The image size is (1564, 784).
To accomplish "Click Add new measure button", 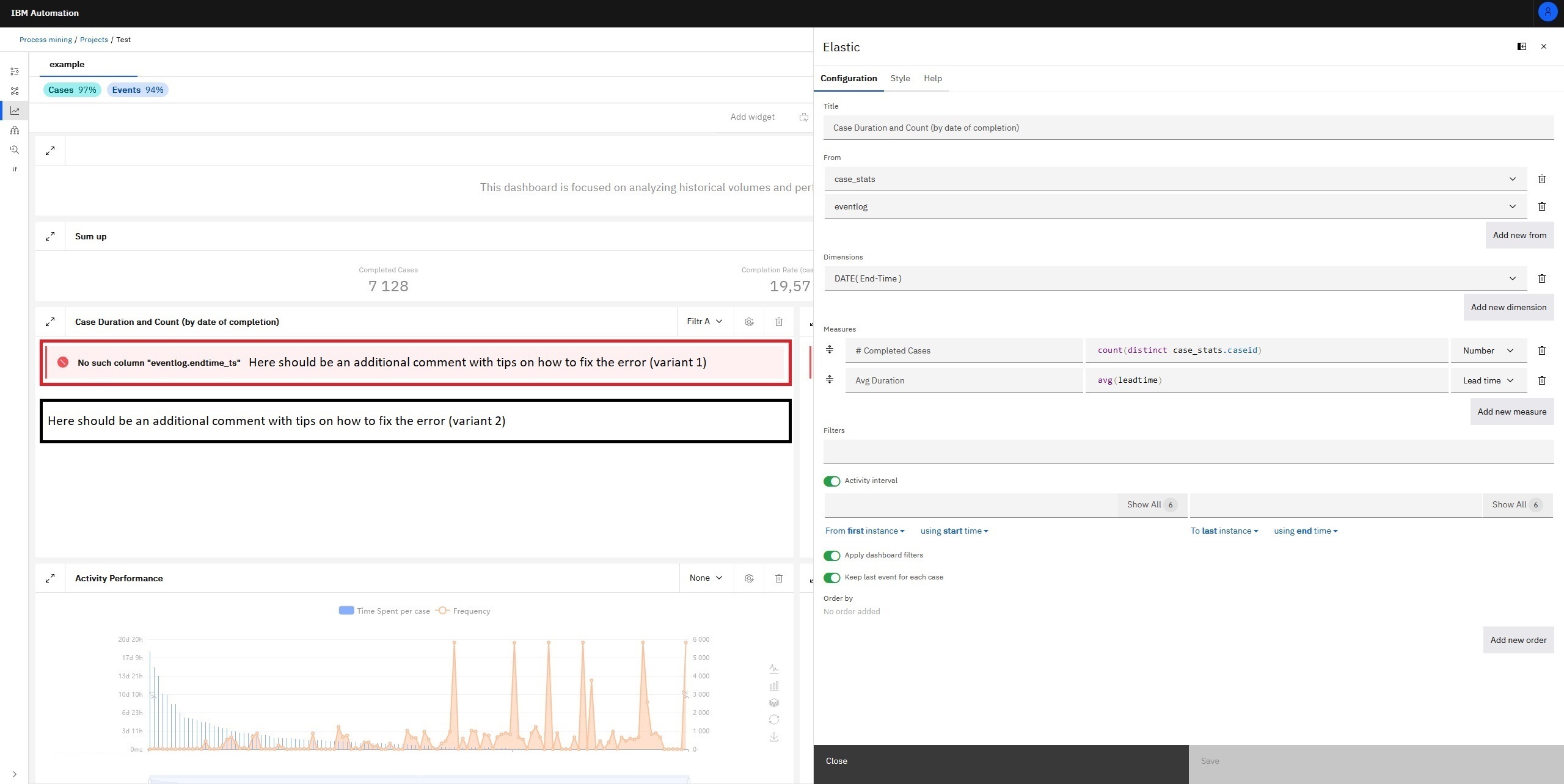I will point(1511,412).
